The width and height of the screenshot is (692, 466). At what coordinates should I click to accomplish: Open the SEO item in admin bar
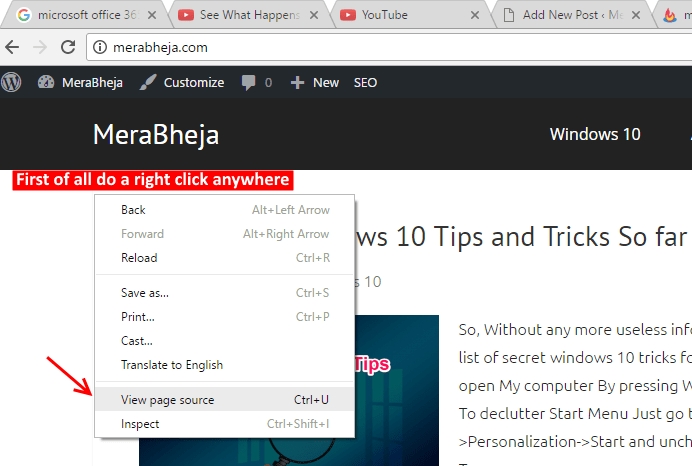[365, 83]
